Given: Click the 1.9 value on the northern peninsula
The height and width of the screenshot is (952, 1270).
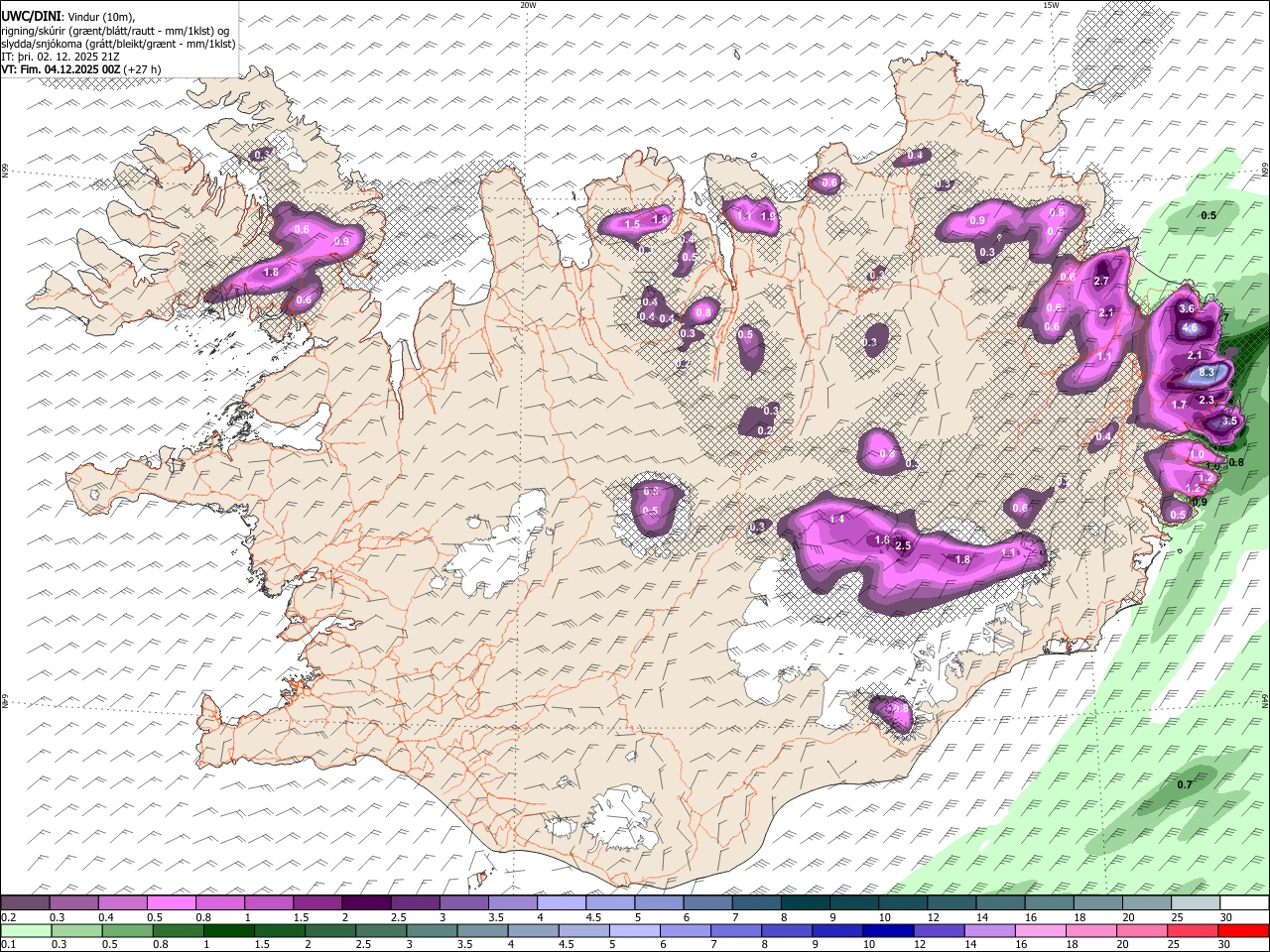Looking at the screenshot, I should (x=767, y=216).
